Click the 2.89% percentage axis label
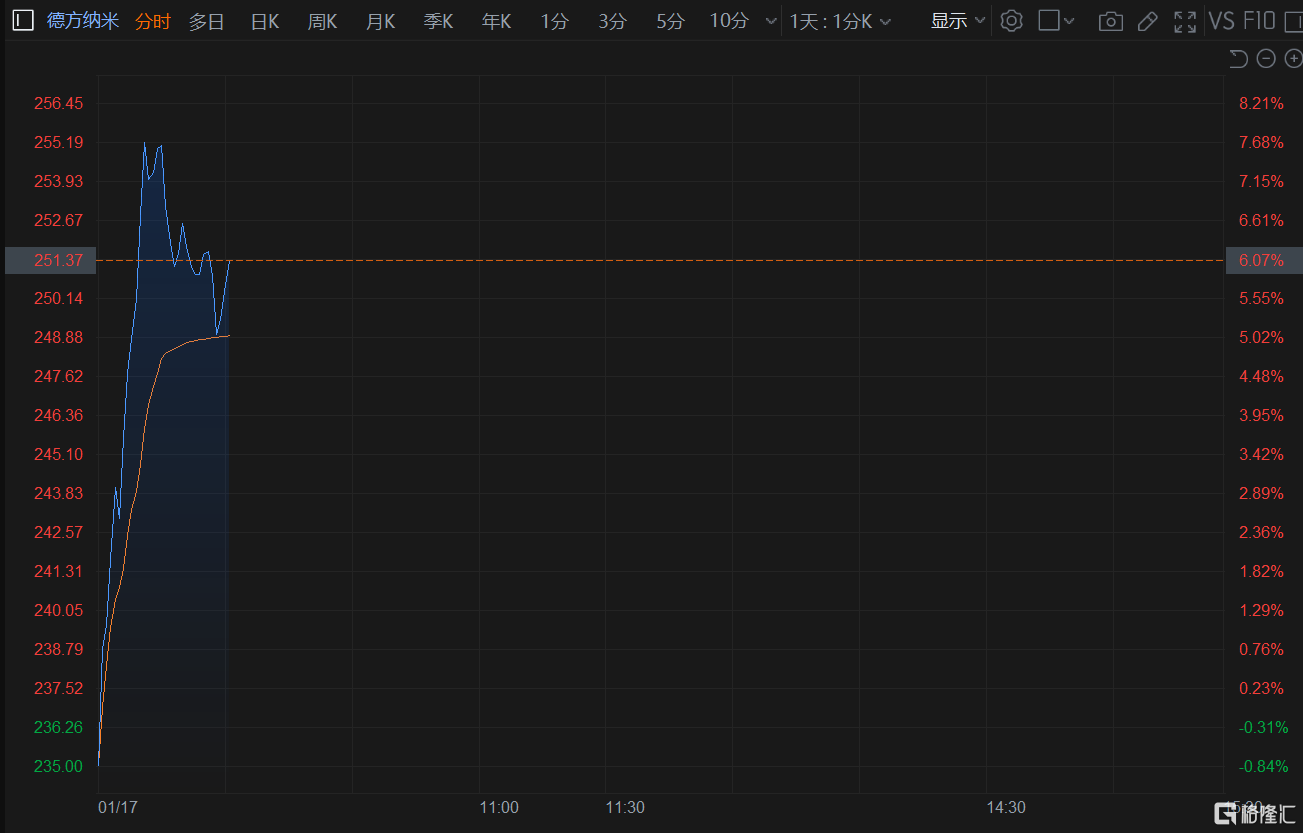 click(1261, 493)
